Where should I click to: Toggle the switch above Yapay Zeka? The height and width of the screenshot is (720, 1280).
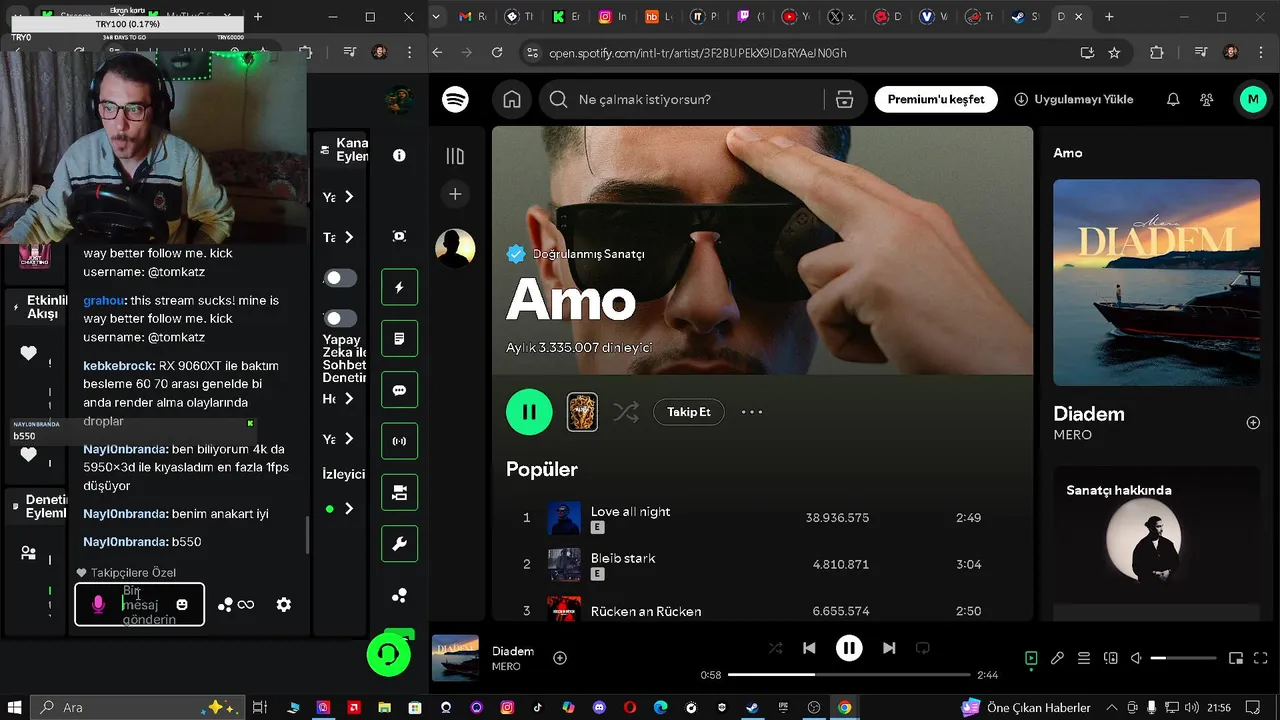coord(340,318)
